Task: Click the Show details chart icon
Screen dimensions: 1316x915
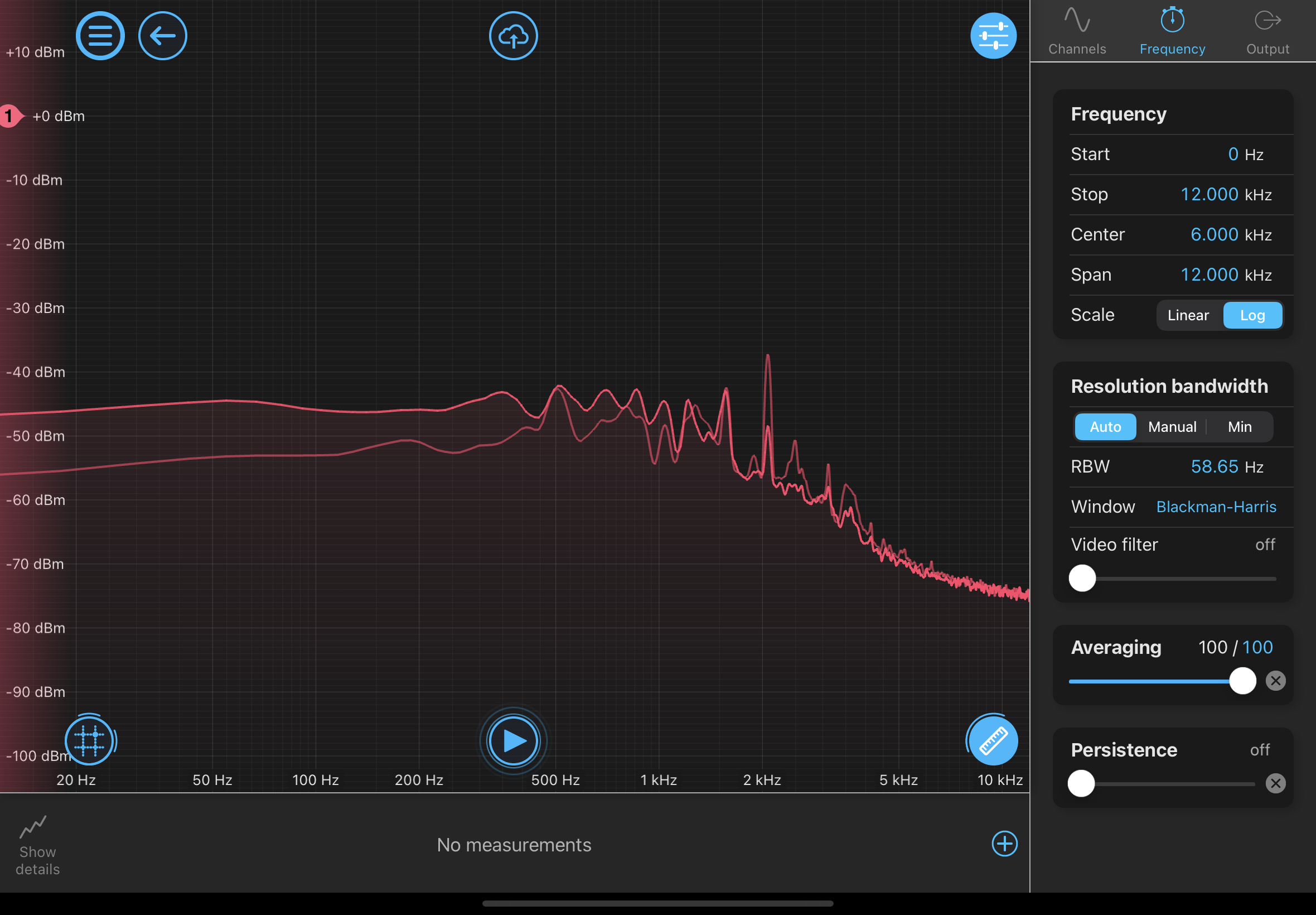Action: [33, 827]
